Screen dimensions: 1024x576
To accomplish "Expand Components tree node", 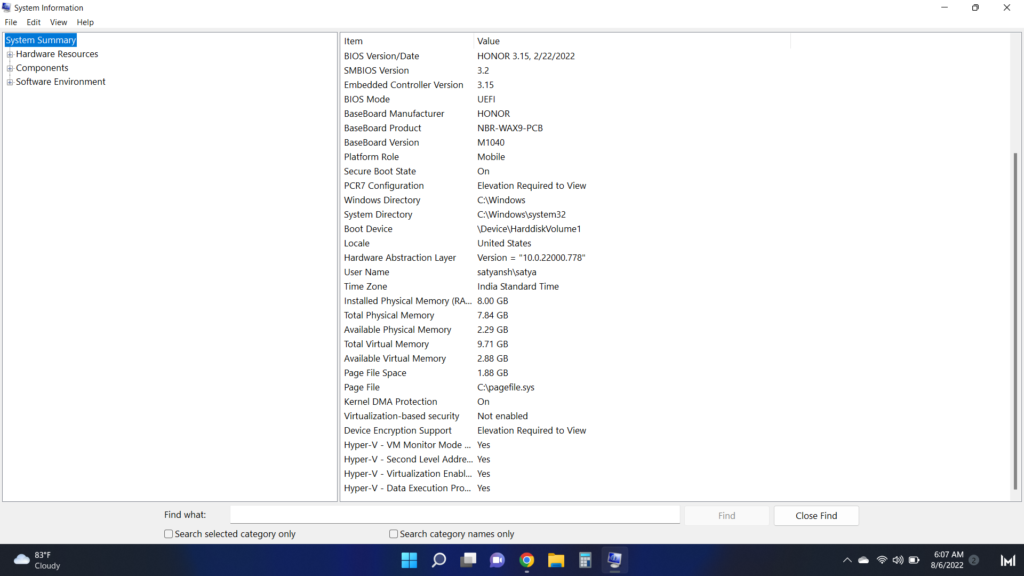I will tap(10, 68).
